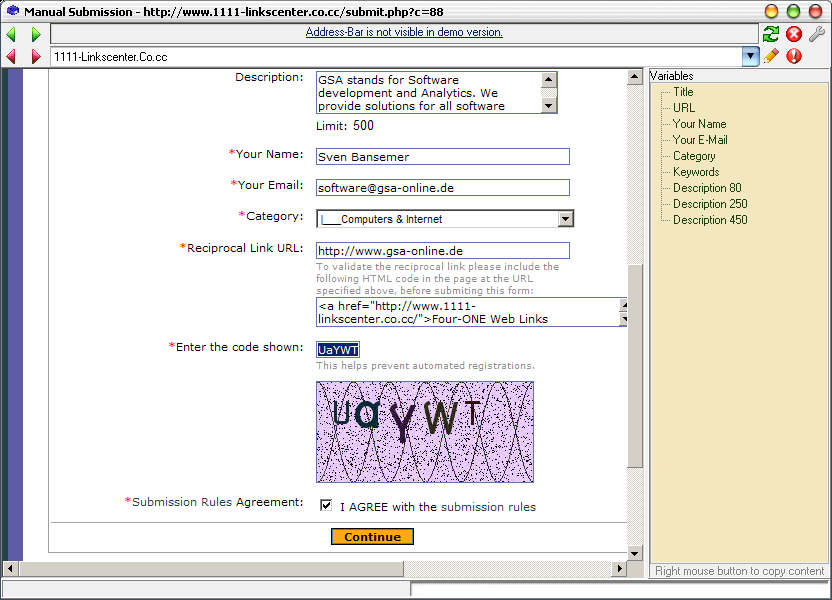Click the application icon in title bar
Viewport: 832px width, 600px height.
pyautogui.click(x=13, y=11)
